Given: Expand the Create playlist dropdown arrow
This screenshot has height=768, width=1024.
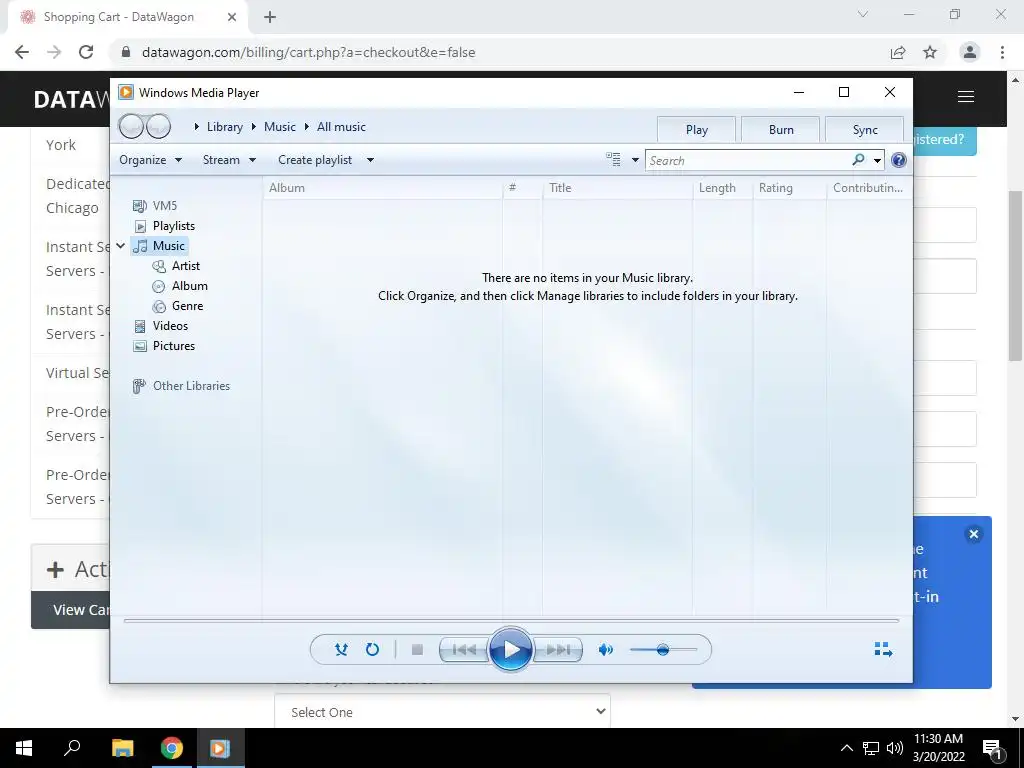Looking at the screenshot, I should click(370, 160).
